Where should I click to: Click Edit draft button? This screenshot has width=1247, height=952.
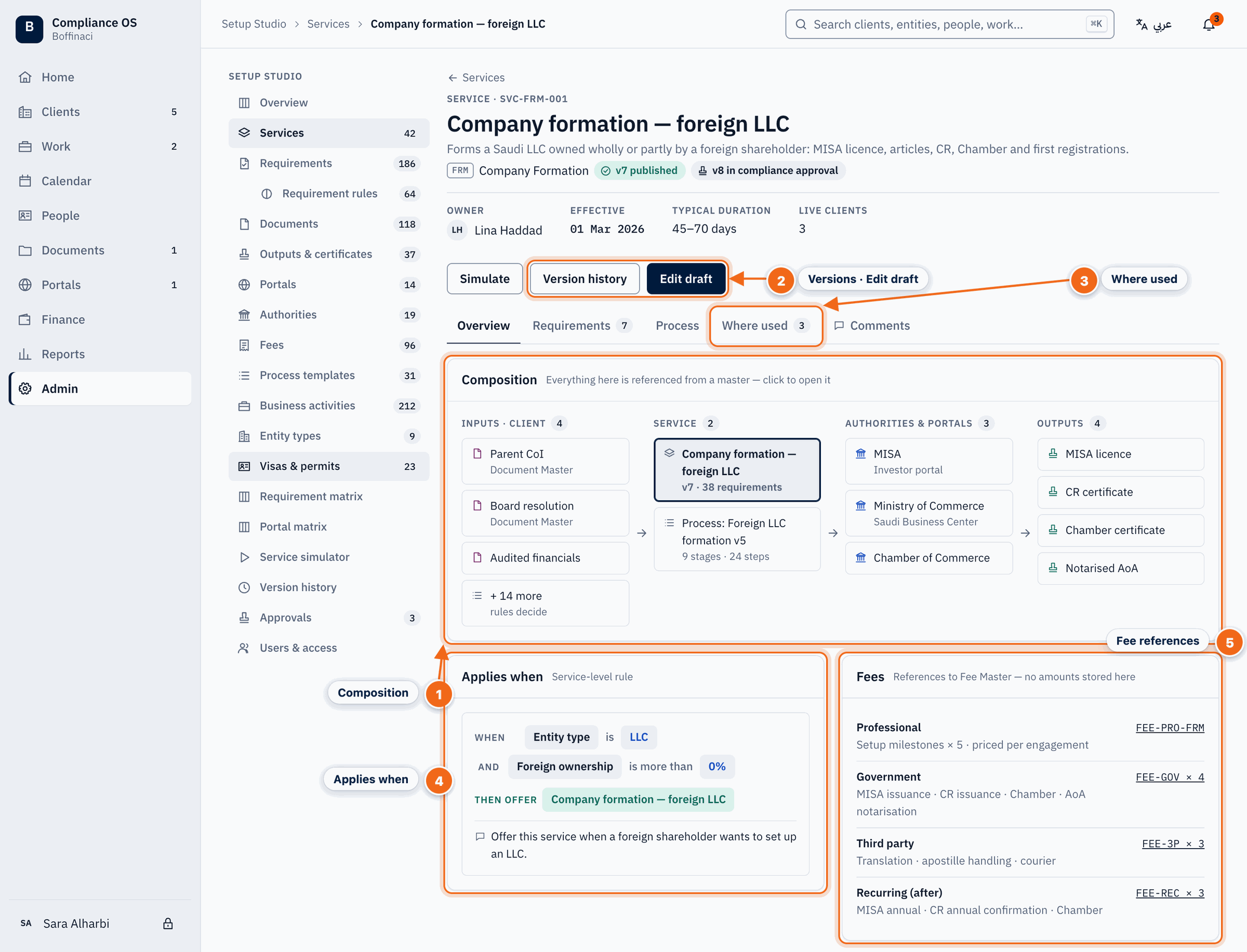coord(685,279)
